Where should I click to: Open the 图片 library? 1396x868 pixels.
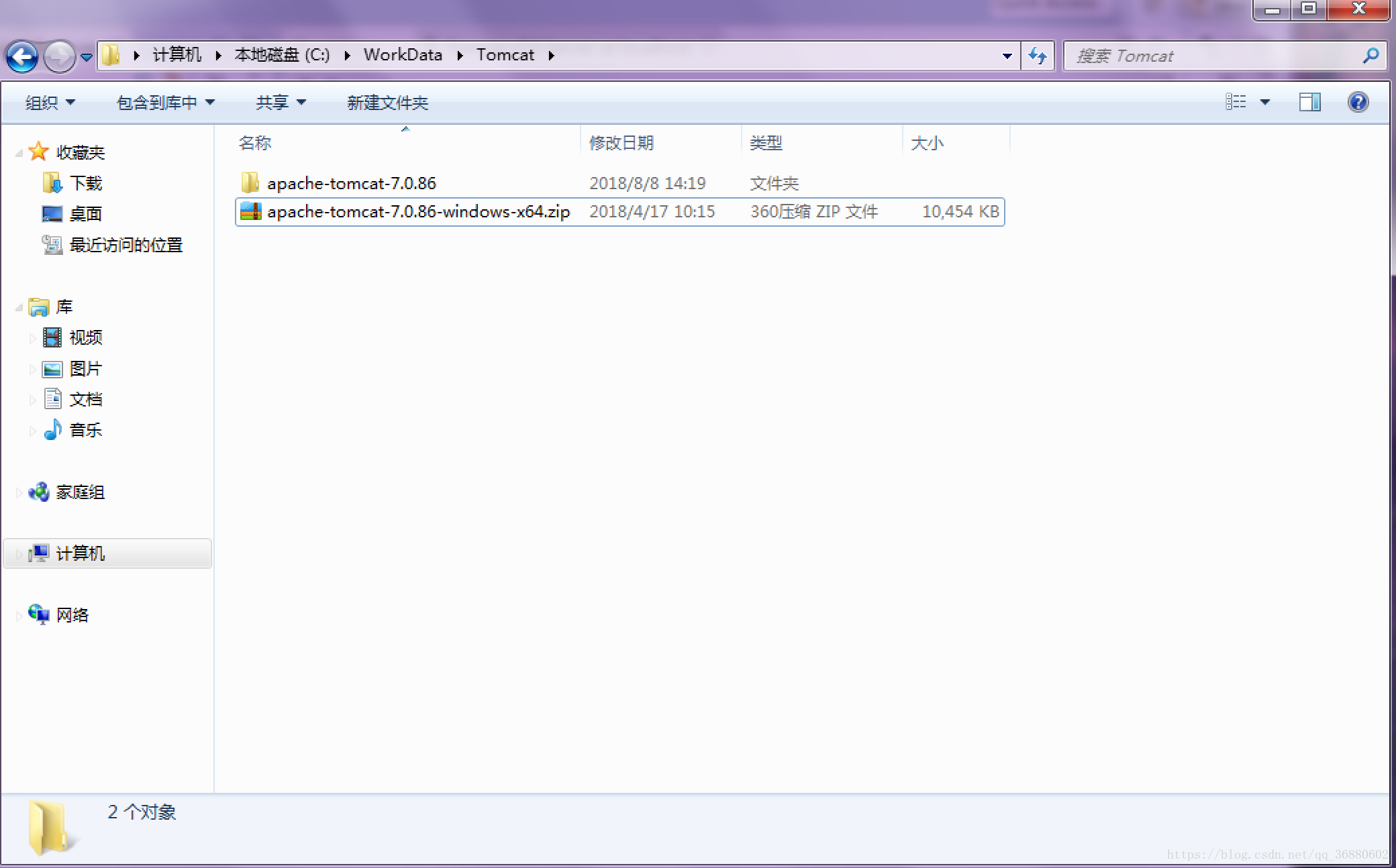[86, 368]
